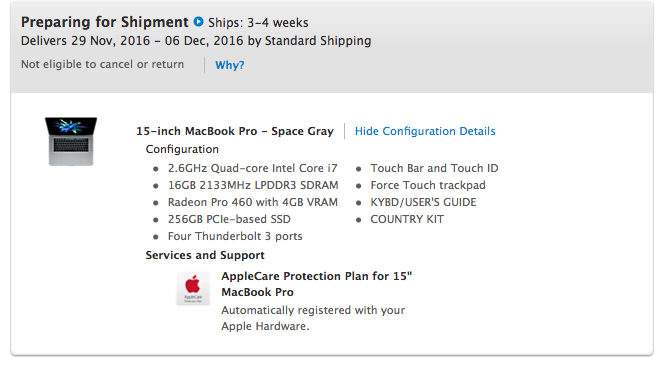Image resolution: width=669 pixels, height=365 pixels.
Task: Click the AppleCare Protection Plan icon
Action: (193, 288)
